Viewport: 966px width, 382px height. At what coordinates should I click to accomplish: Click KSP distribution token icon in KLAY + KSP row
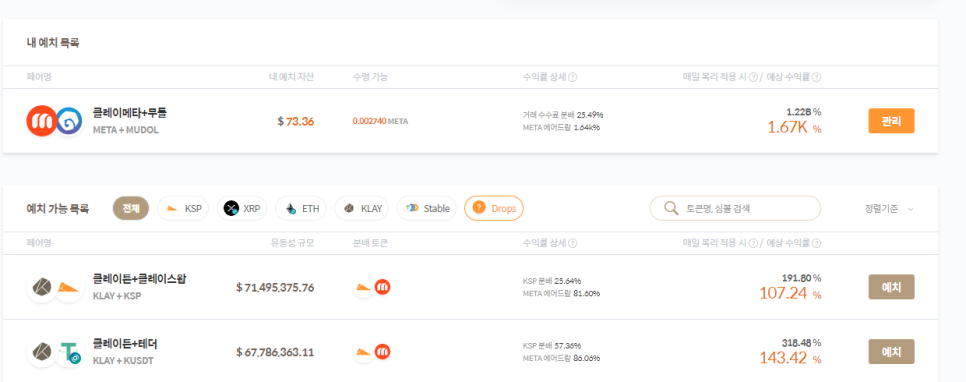tap(364, 287)
